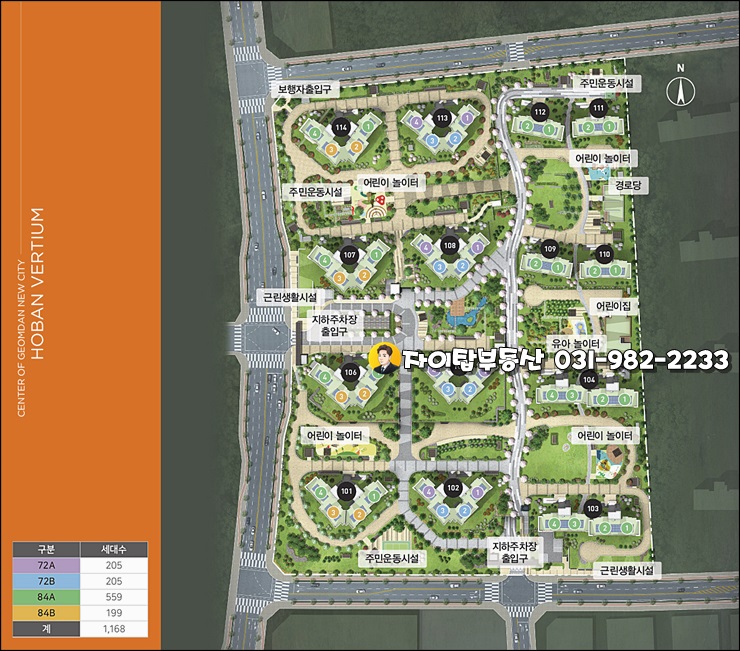The width and height of the screenshot is (740, 651).
Task: Click the 559 unit count cell
Action: pyautogui.click(x=114, y=597)
